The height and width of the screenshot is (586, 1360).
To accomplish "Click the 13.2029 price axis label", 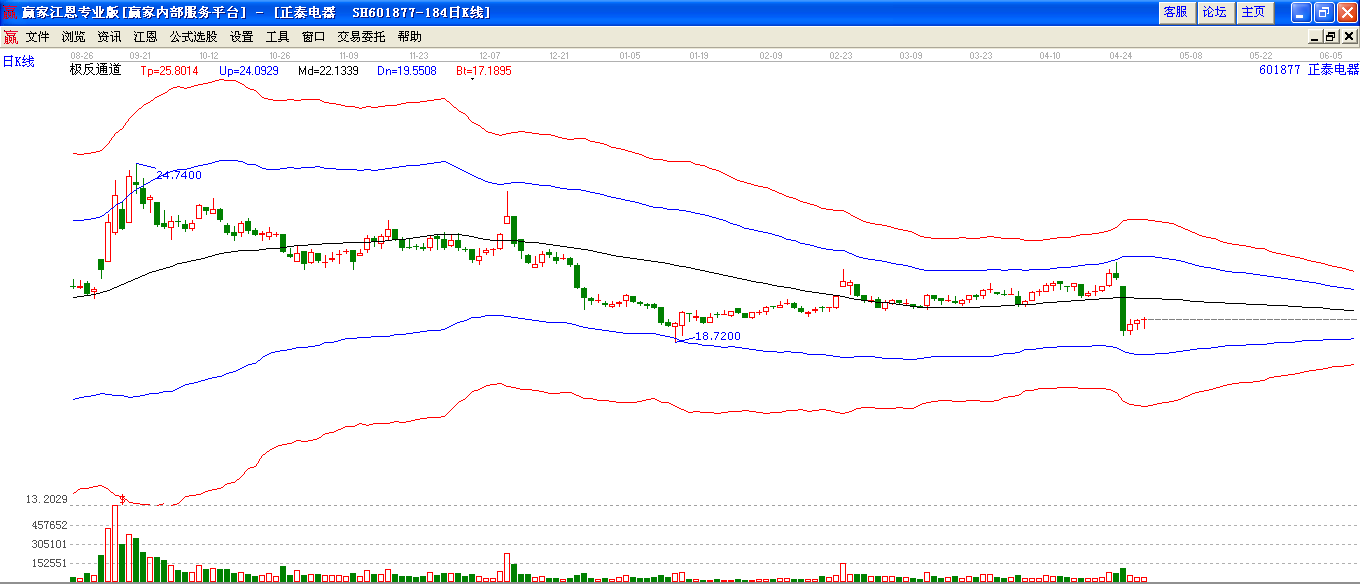I will tap(46, 499).
